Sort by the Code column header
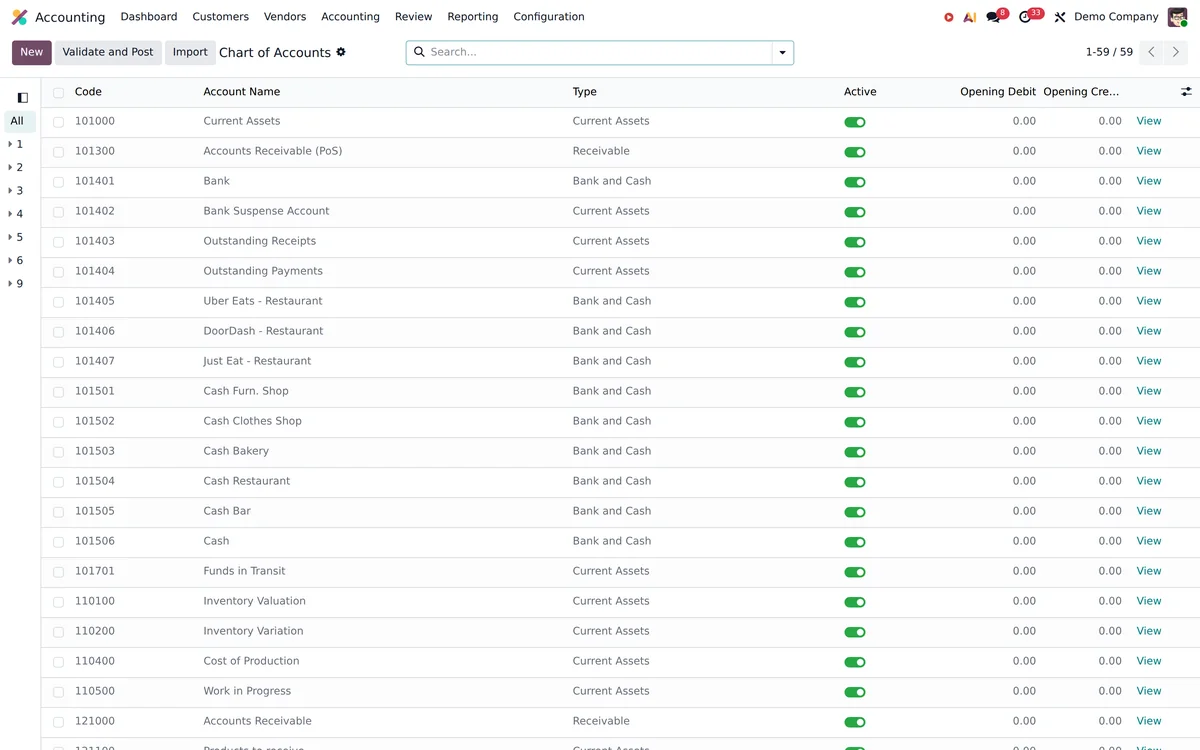1200x750 pixels. (x=88, y=92)
